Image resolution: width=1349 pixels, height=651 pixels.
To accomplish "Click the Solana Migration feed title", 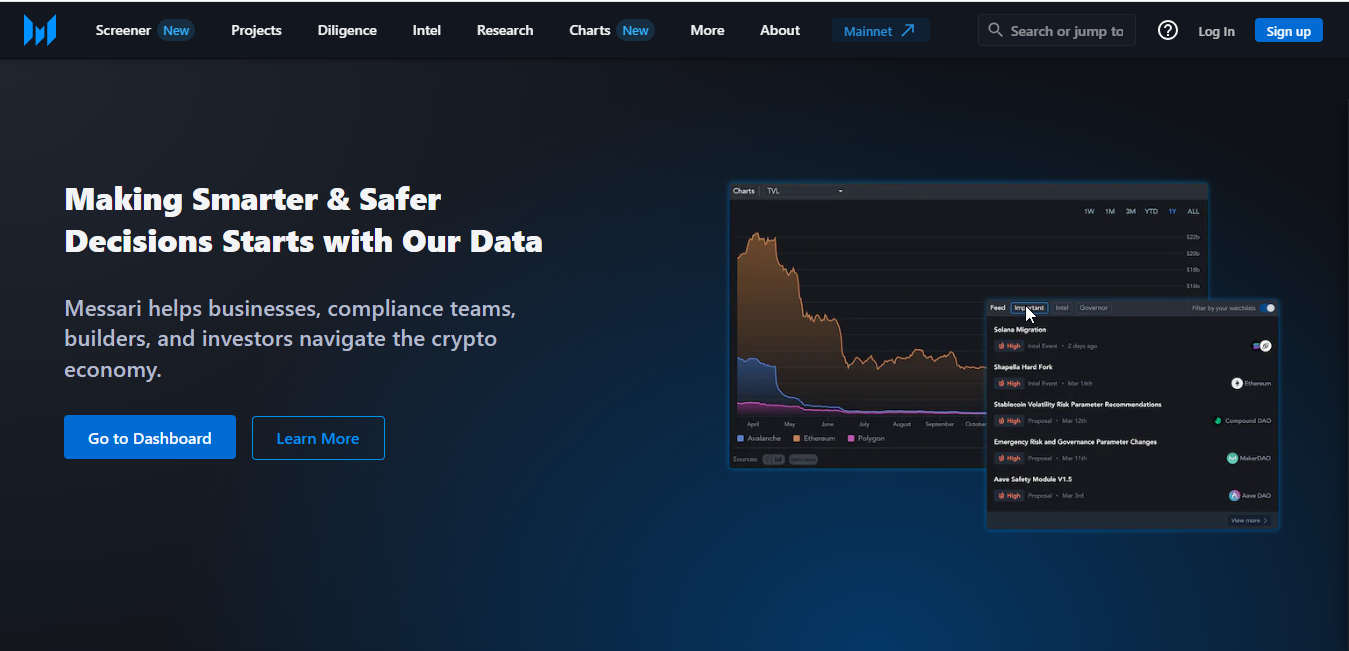I will click(1020, 329).
